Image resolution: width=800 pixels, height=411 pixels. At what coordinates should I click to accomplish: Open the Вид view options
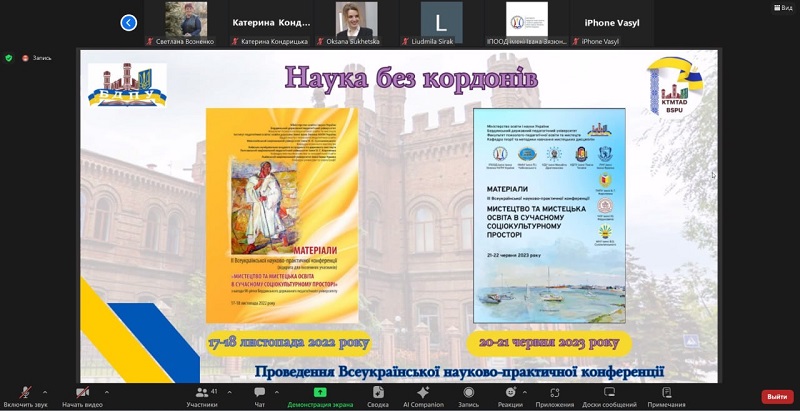click(783, 8)
